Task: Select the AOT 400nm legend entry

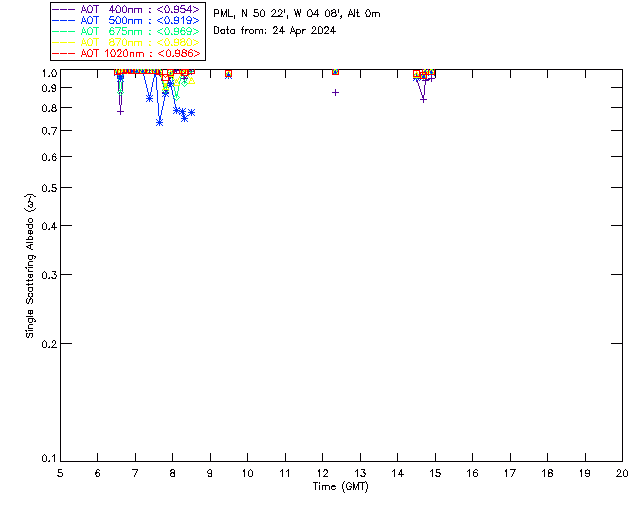Action: click(126, 9)
